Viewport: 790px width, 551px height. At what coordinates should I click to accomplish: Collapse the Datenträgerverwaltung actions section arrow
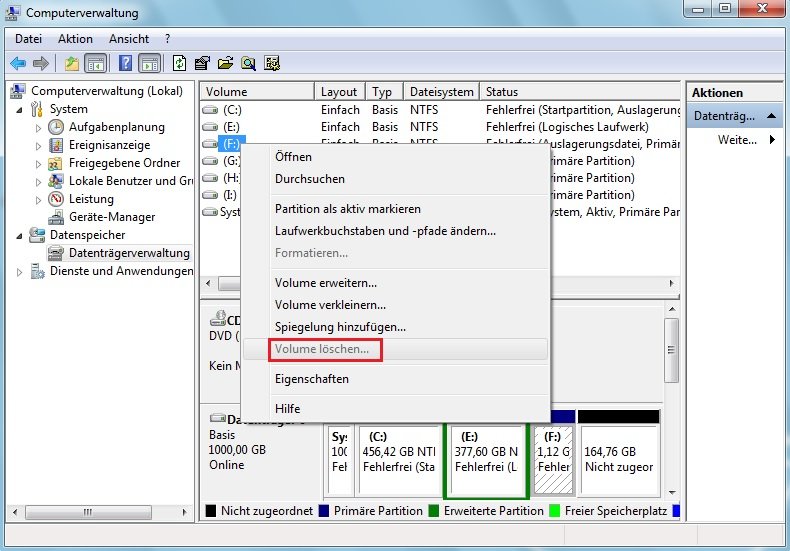click(x=771, y=116)
